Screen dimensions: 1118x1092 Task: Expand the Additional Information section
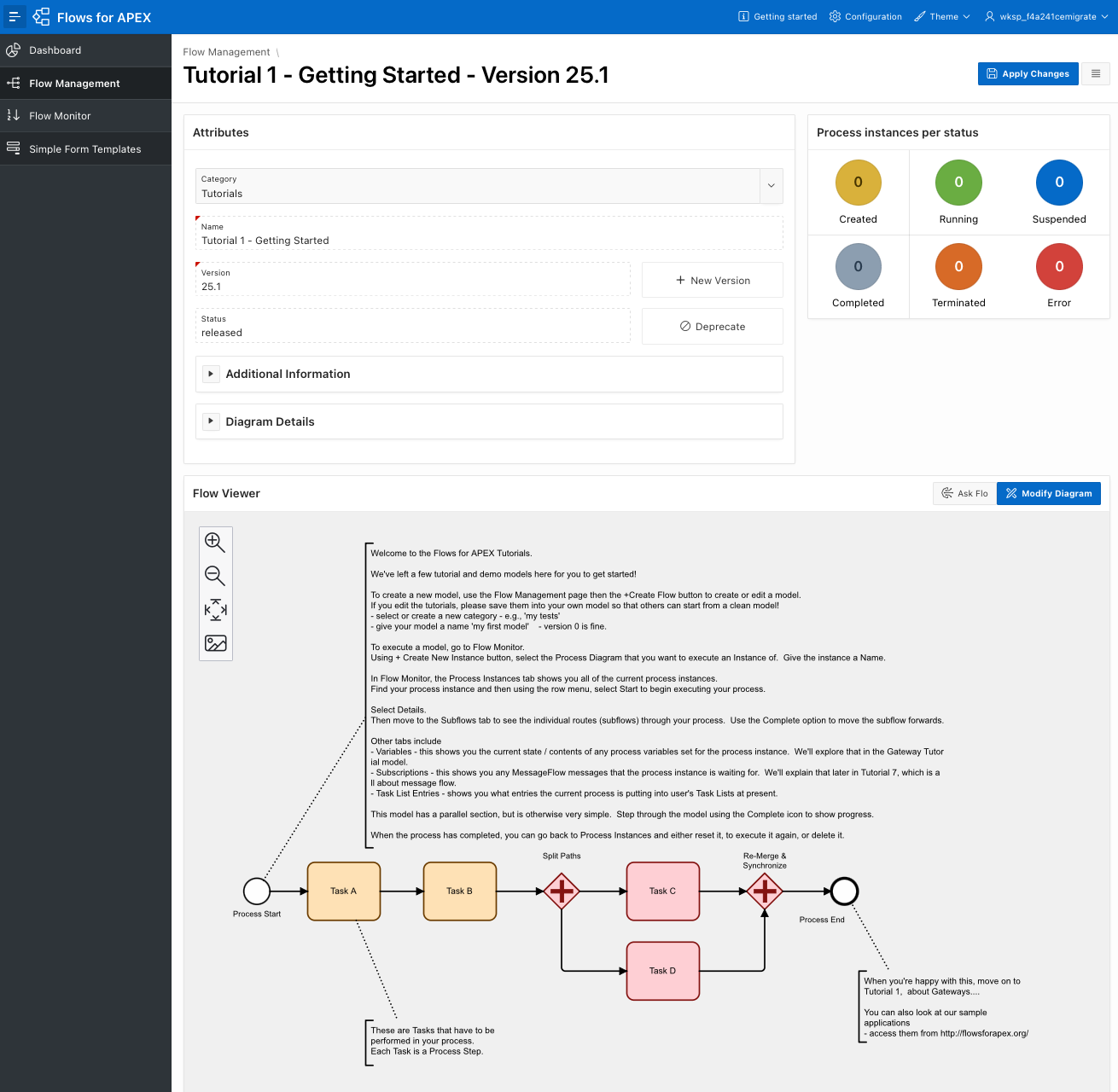click(x=211, y=374)
